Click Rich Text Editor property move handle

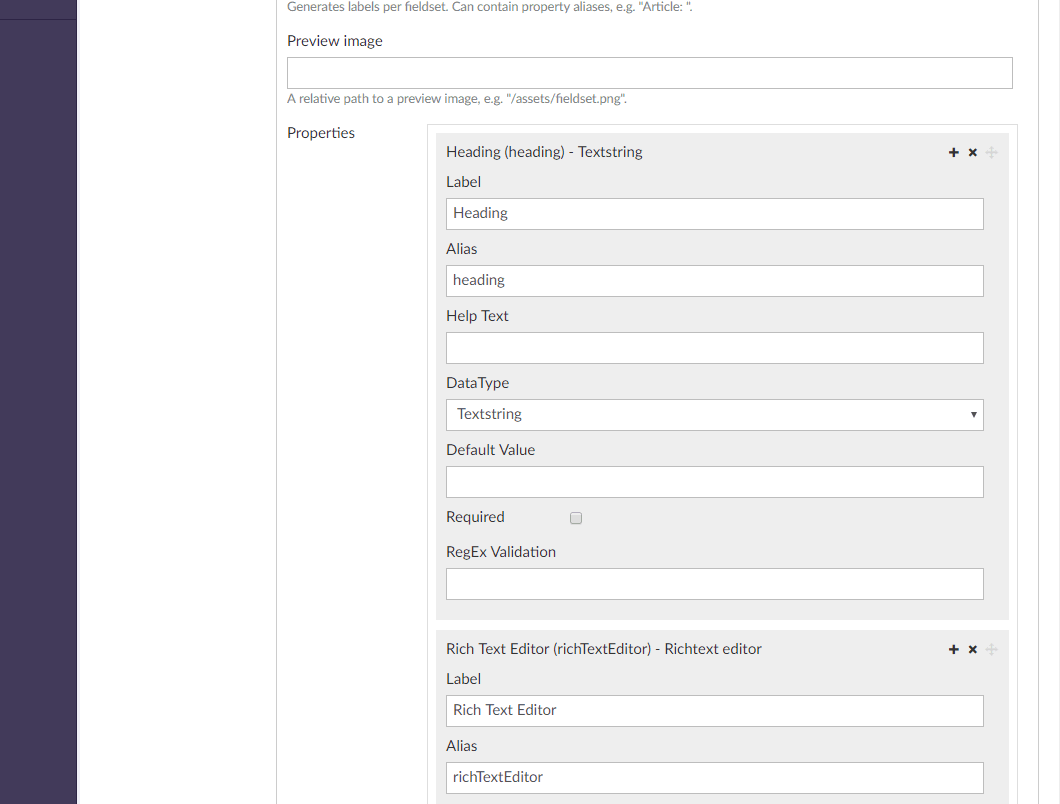pos(991,649)
